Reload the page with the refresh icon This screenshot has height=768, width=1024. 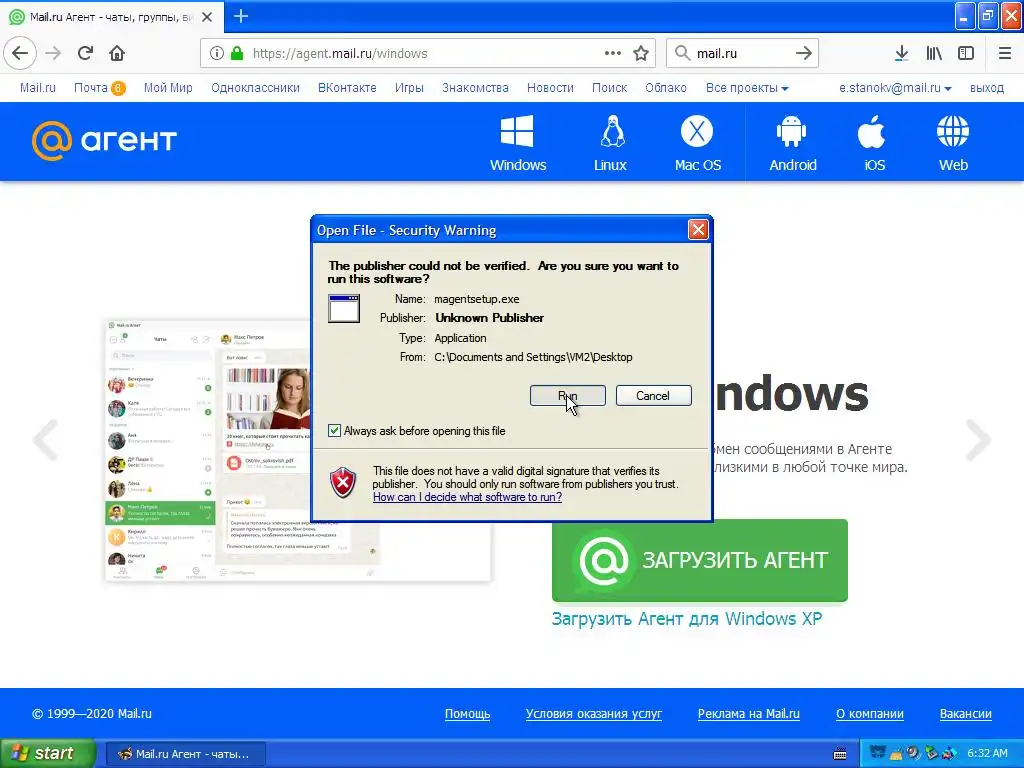[85, 53]
